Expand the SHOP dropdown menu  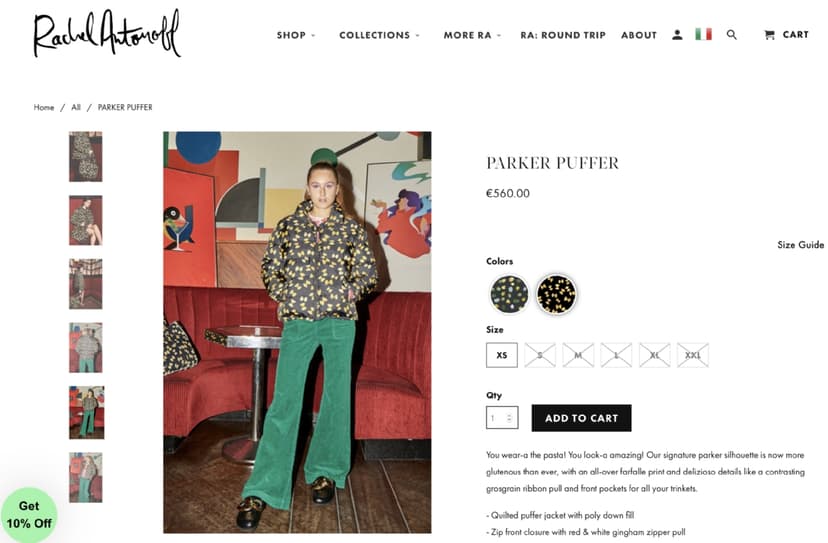(x=296, y=35)
